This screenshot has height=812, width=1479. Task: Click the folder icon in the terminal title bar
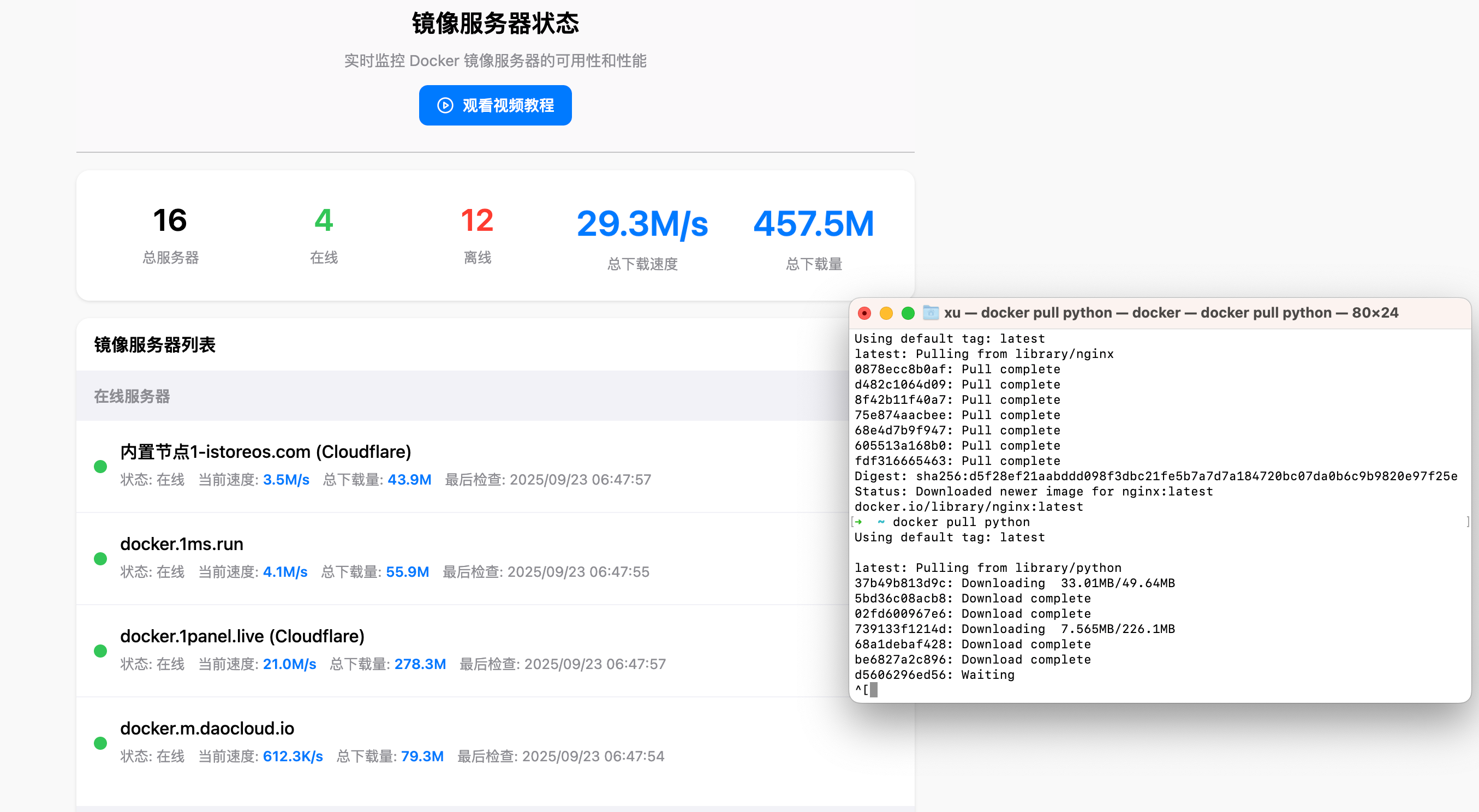click(930, 313)
